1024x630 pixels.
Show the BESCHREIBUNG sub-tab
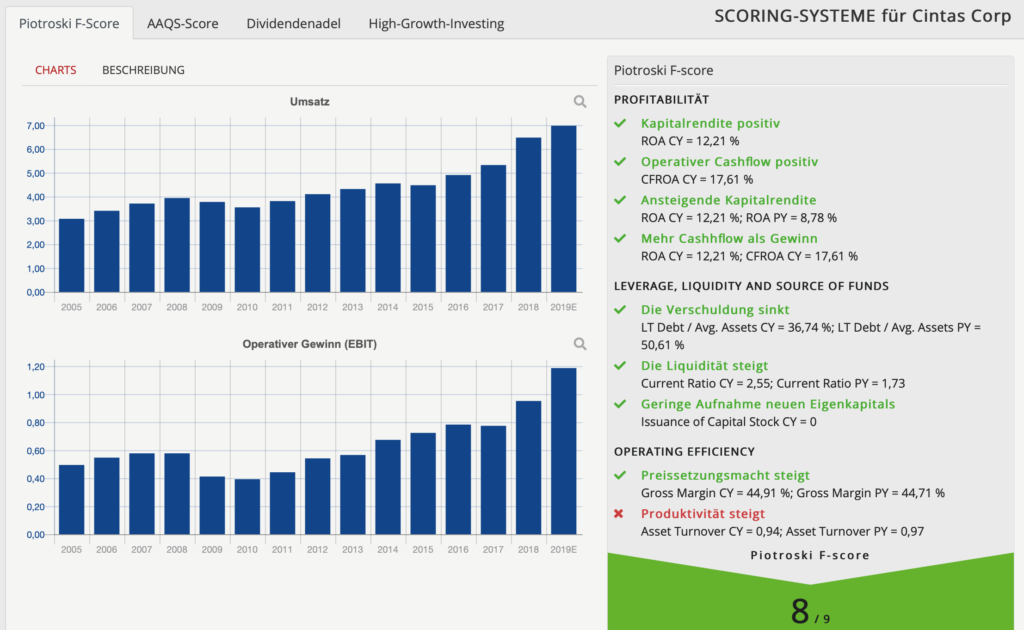coord(143,70)
